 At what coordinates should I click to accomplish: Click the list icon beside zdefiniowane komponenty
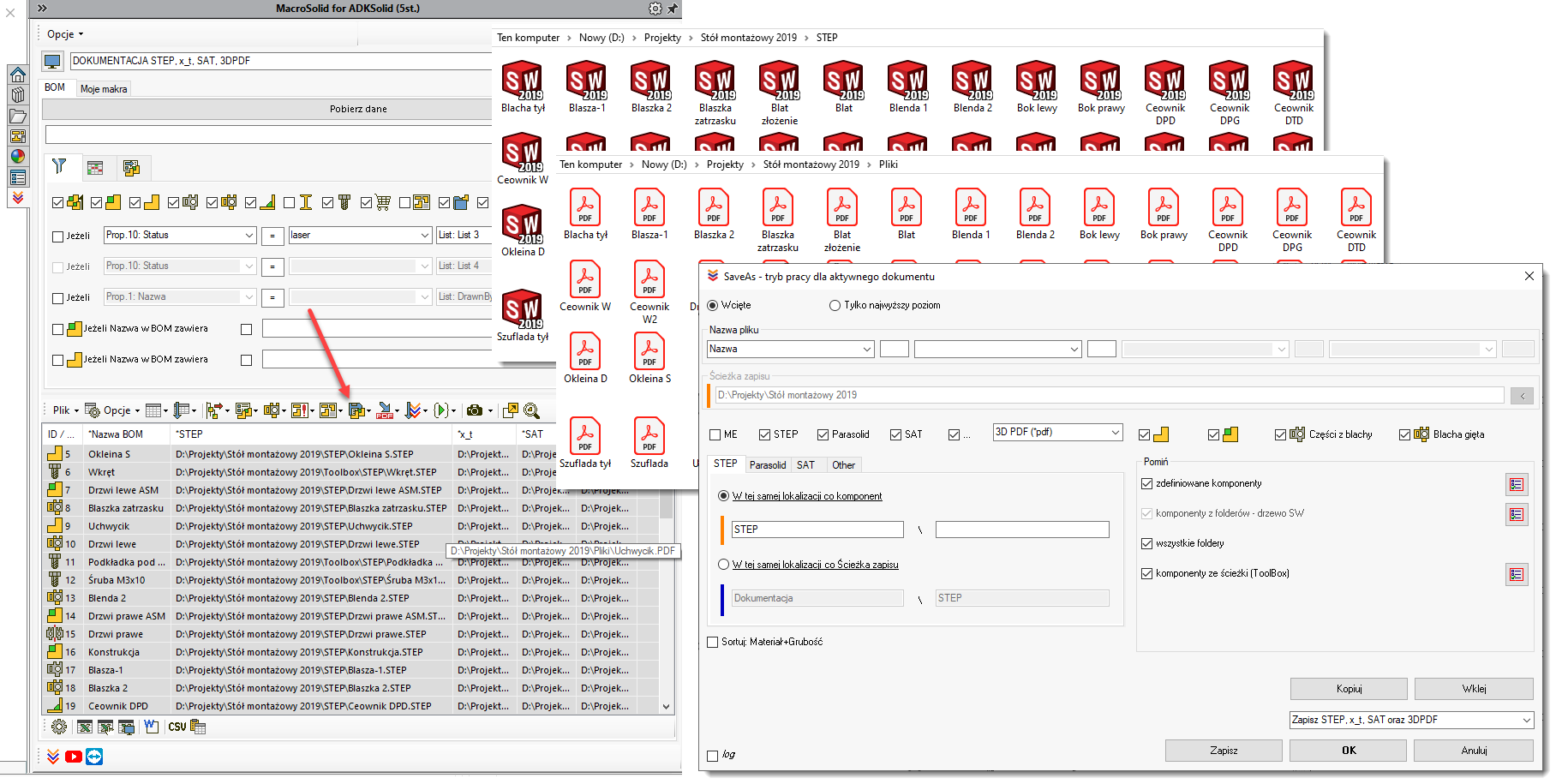pos(1517,485)
